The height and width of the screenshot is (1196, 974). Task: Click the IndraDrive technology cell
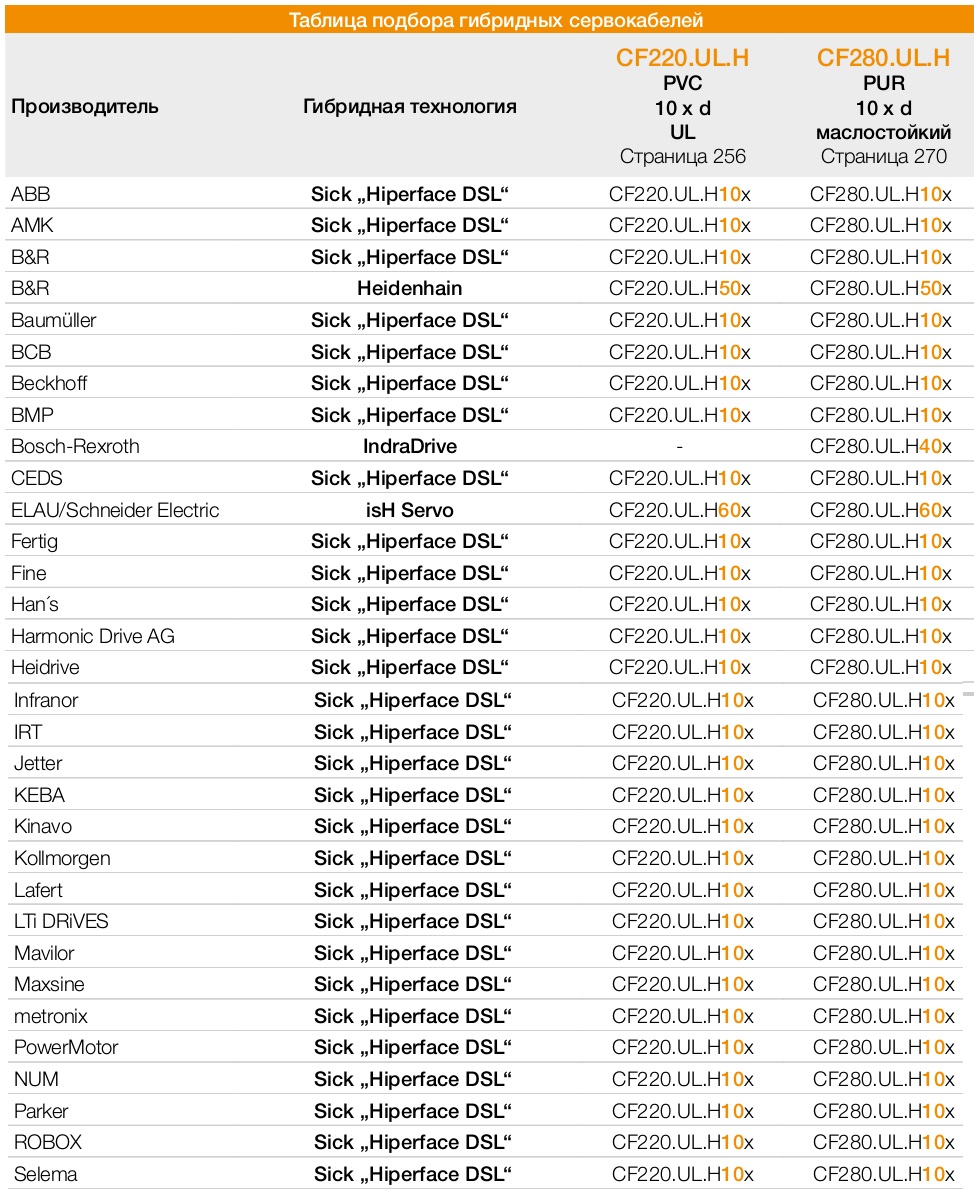pyautogui.click(x=410, y=447)
